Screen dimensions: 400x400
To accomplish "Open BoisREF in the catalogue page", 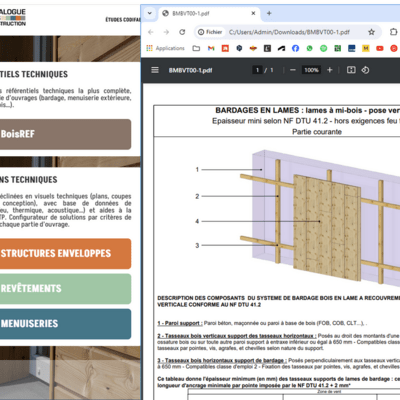I will point(65,134).
